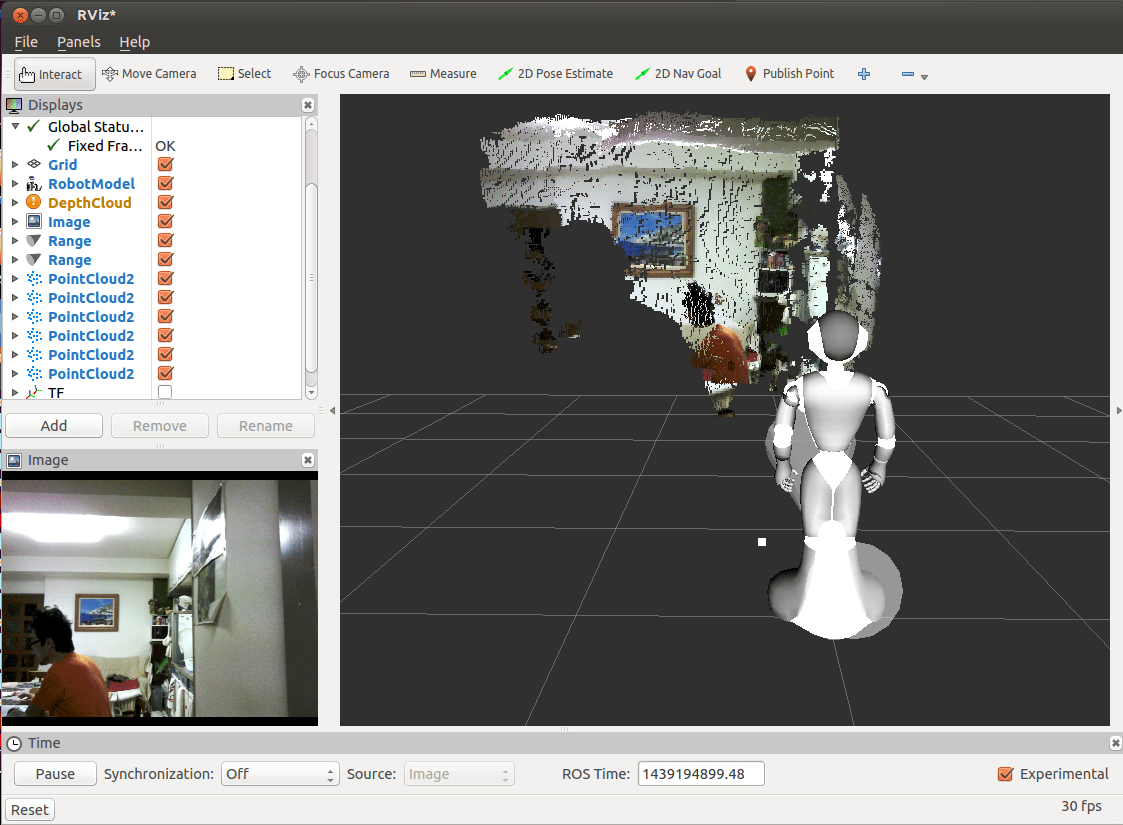Collapse the Global Status tree item
1123x825 pixels.
point(15,127)
